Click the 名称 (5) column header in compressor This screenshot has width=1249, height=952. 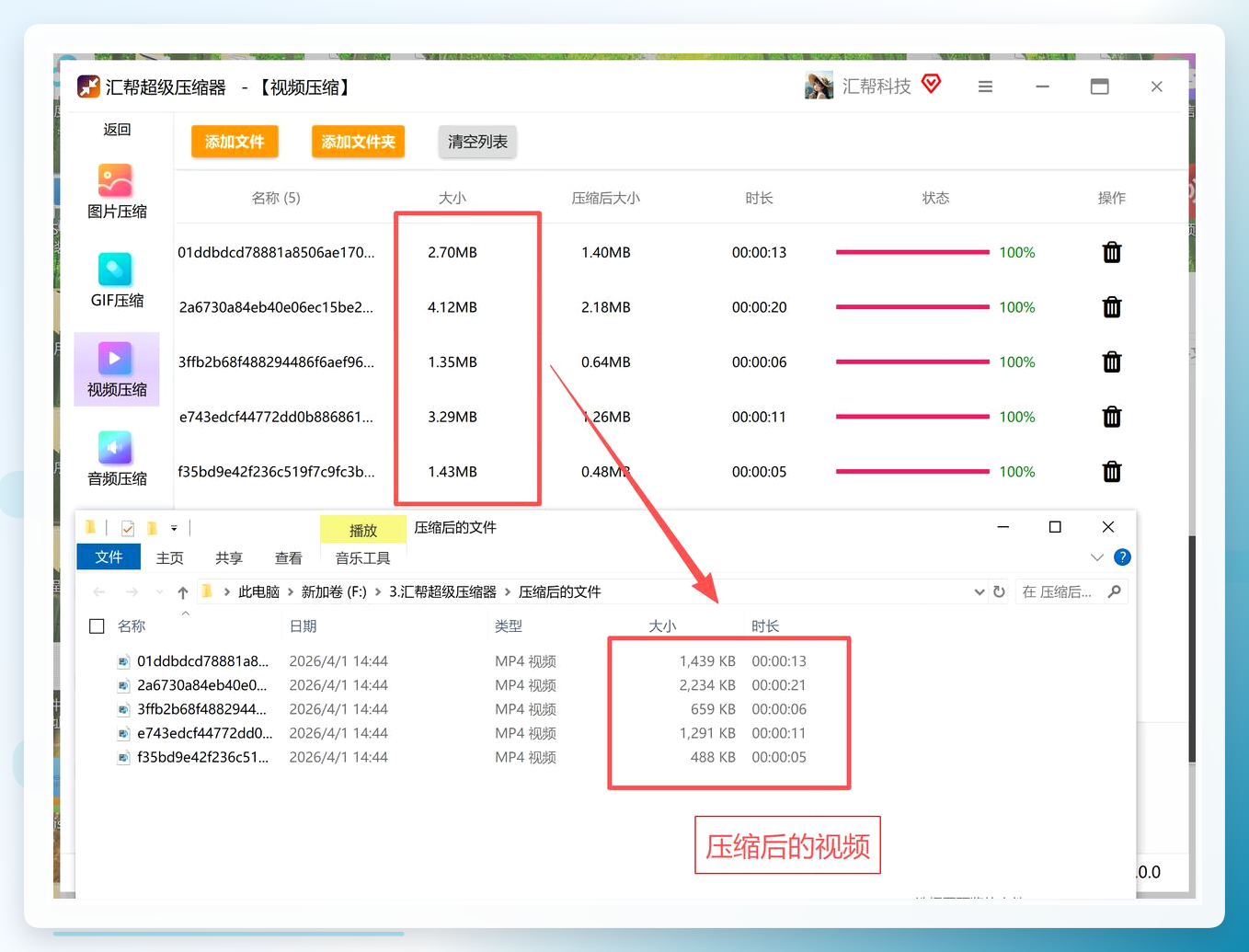276,198
